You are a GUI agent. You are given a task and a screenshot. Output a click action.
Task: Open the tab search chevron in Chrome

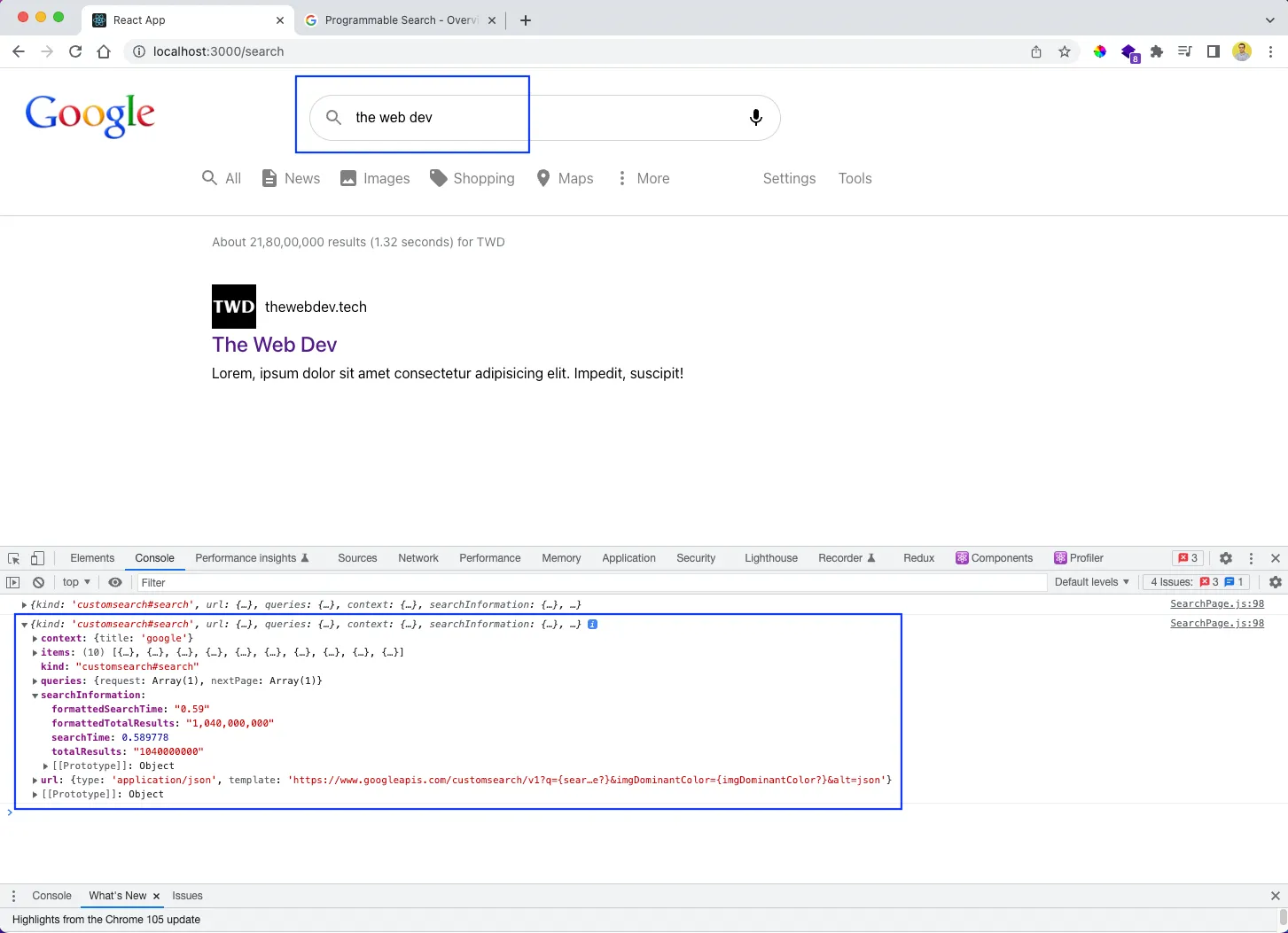point(1270,19)
